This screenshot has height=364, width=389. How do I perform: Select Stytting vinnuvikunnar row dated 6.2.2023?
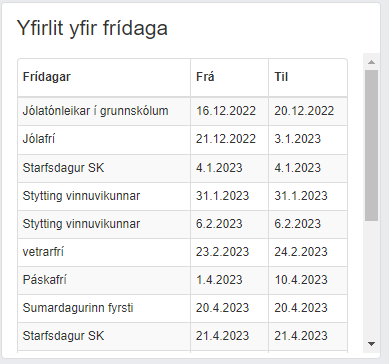pyautogui.click(x=182, y=224)
